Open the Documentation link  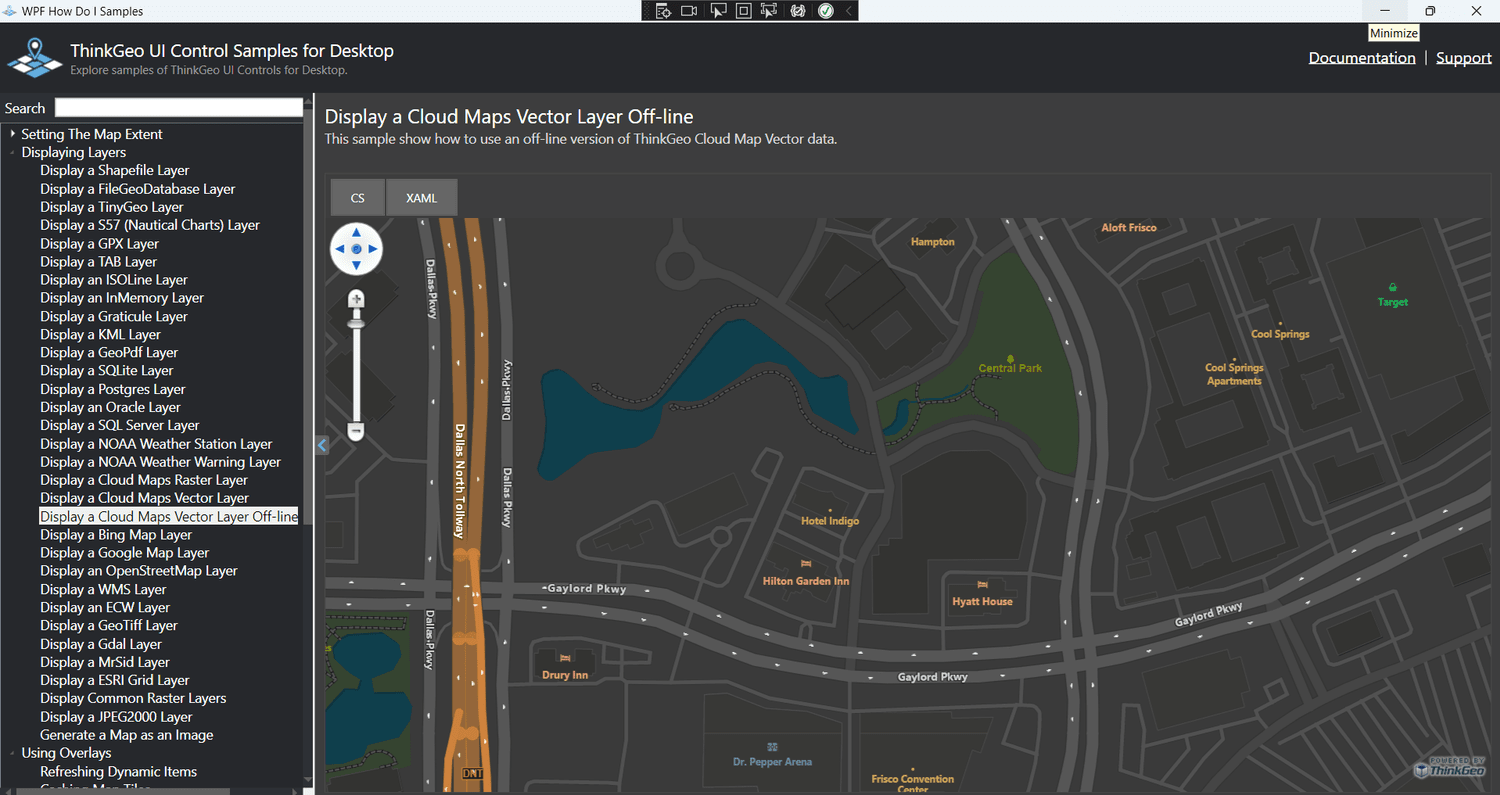[1362, 57]
